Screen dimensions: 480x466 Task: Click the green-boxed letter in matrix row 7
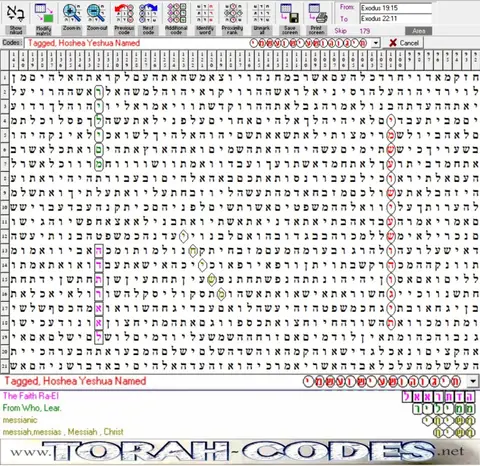pyautogui.click(x=98, y=164)
